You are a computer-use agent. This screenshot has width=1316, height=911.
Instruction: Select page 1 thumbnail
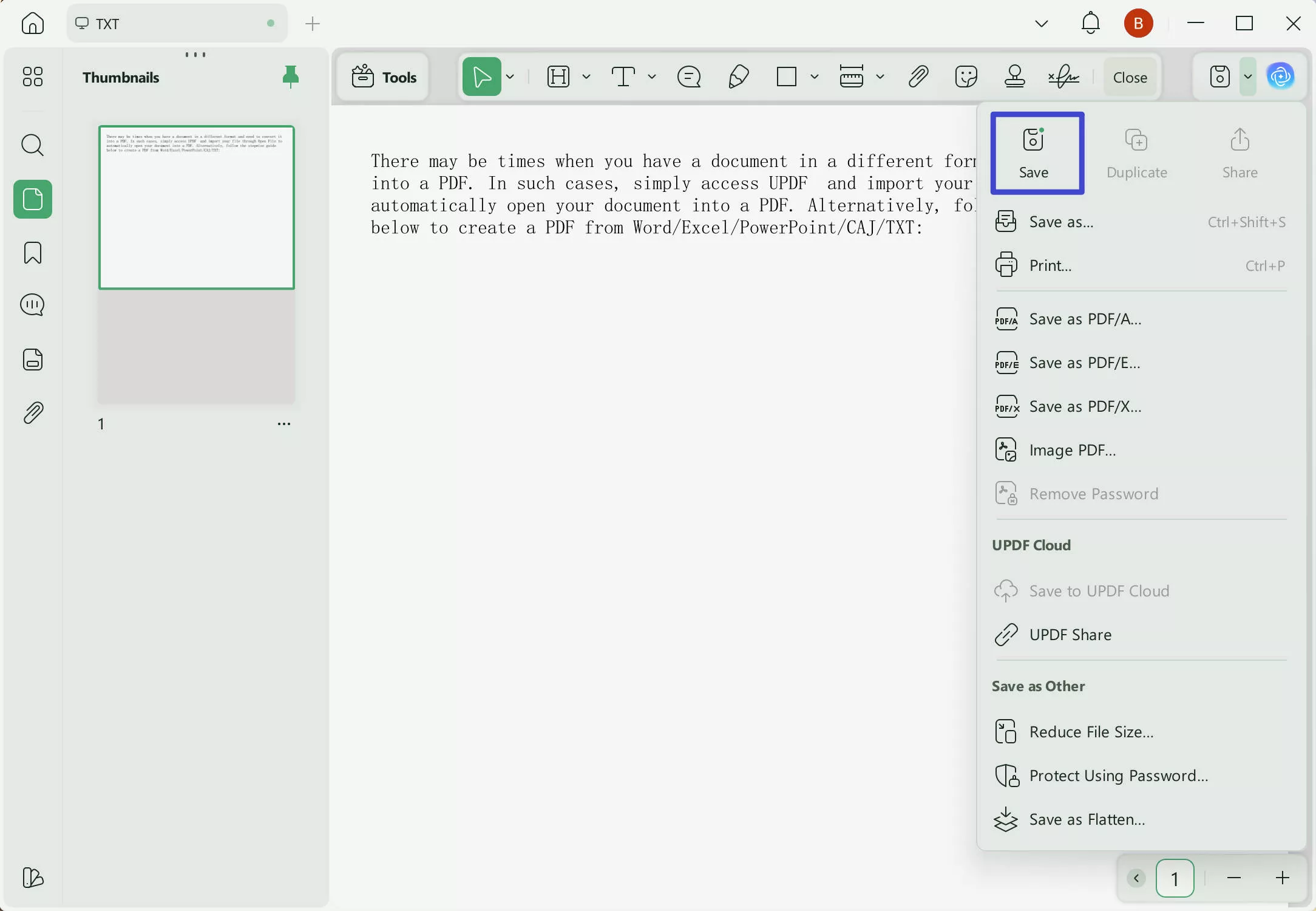[x=197, y=207]
